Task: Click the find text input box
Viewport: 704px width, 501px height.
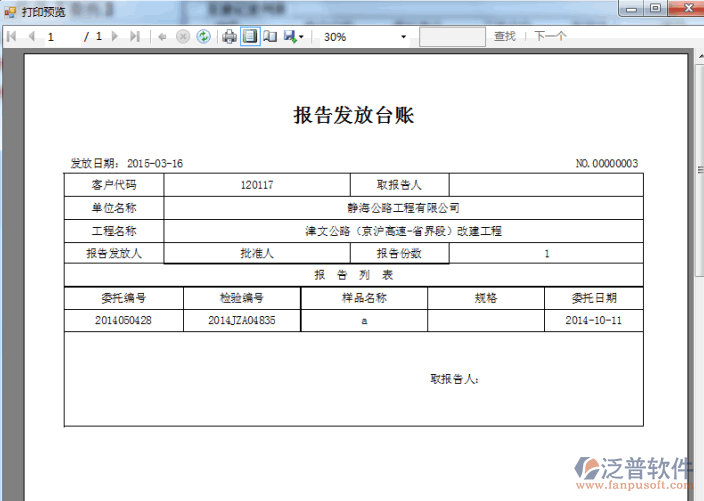Action: click(x=452, y=37)
